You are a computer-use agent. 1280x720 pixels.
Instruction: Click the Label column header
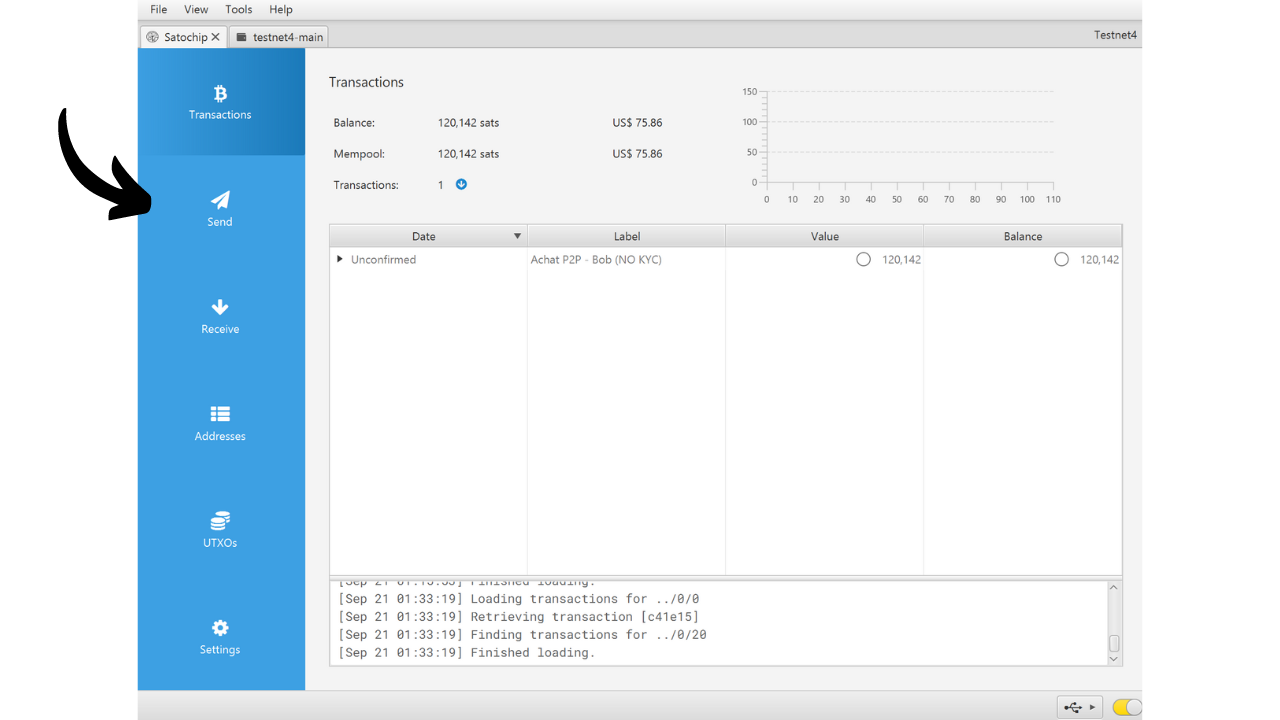[x=627, y=236]
